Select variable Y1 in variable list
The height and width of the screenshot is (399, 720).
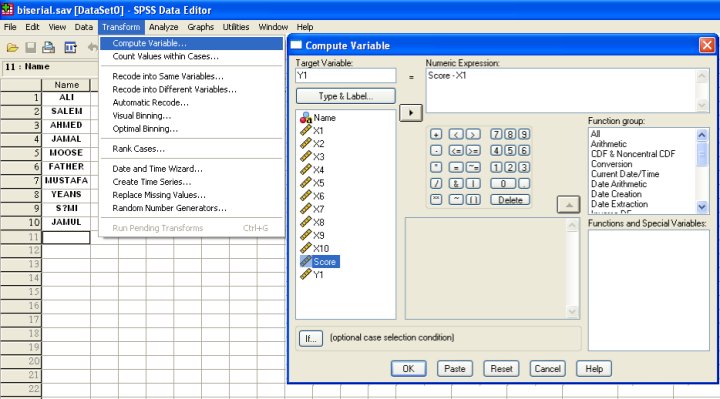tap(312, 275)
